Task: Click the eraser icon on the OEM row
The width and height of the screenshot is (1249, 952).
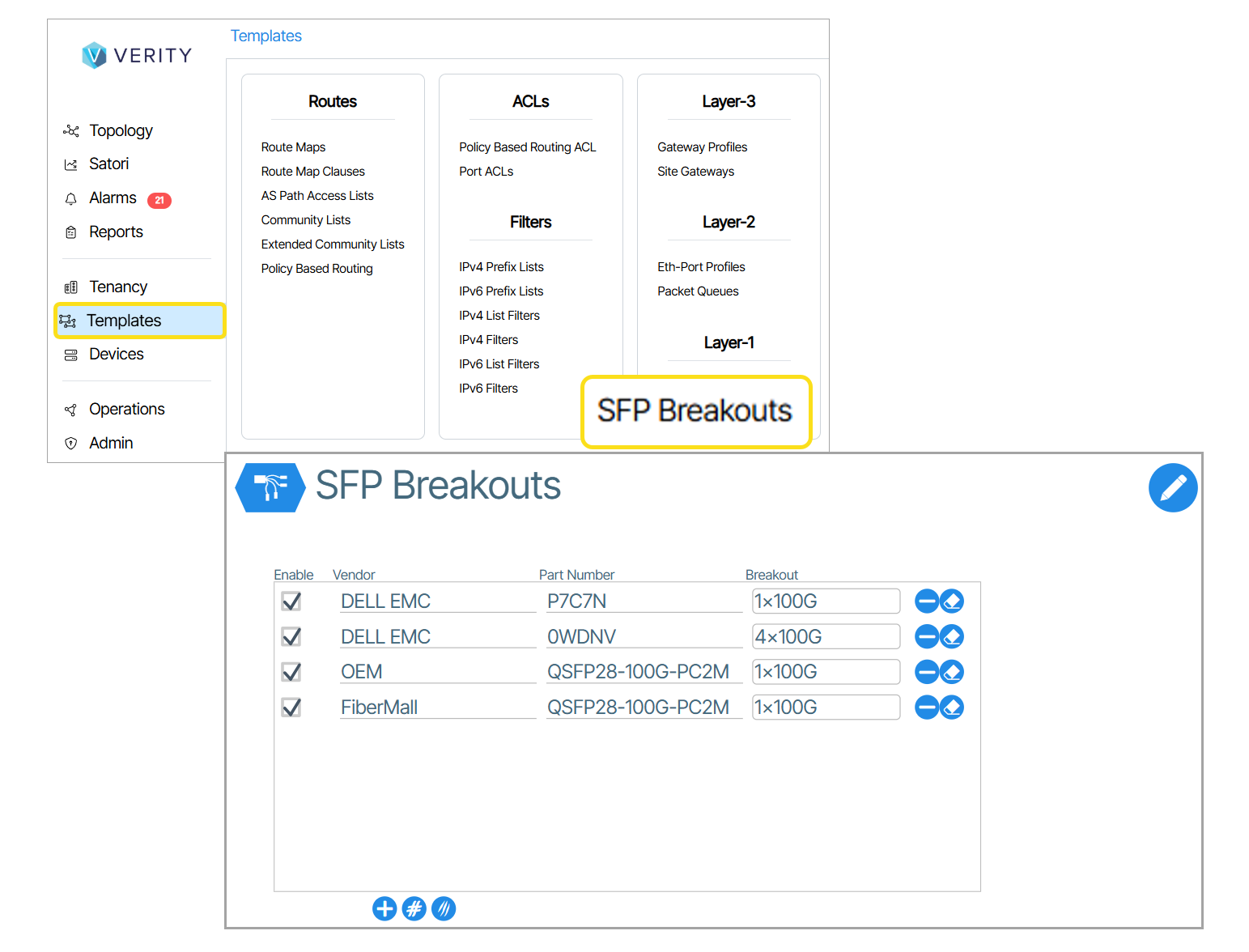Action: click(952, 672)
